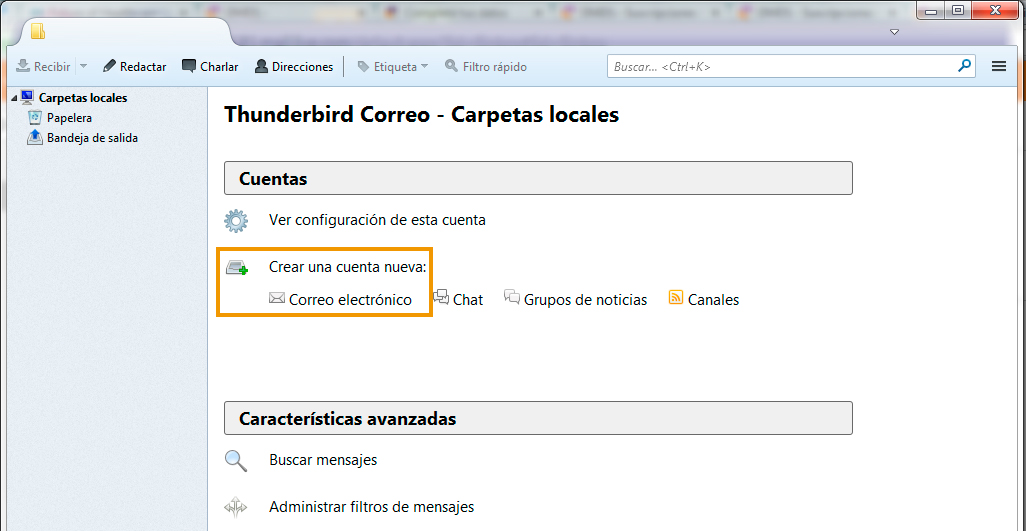Maximize the Thunderbird window
This screenshot has width=1026, height=531.
point(957,10)
